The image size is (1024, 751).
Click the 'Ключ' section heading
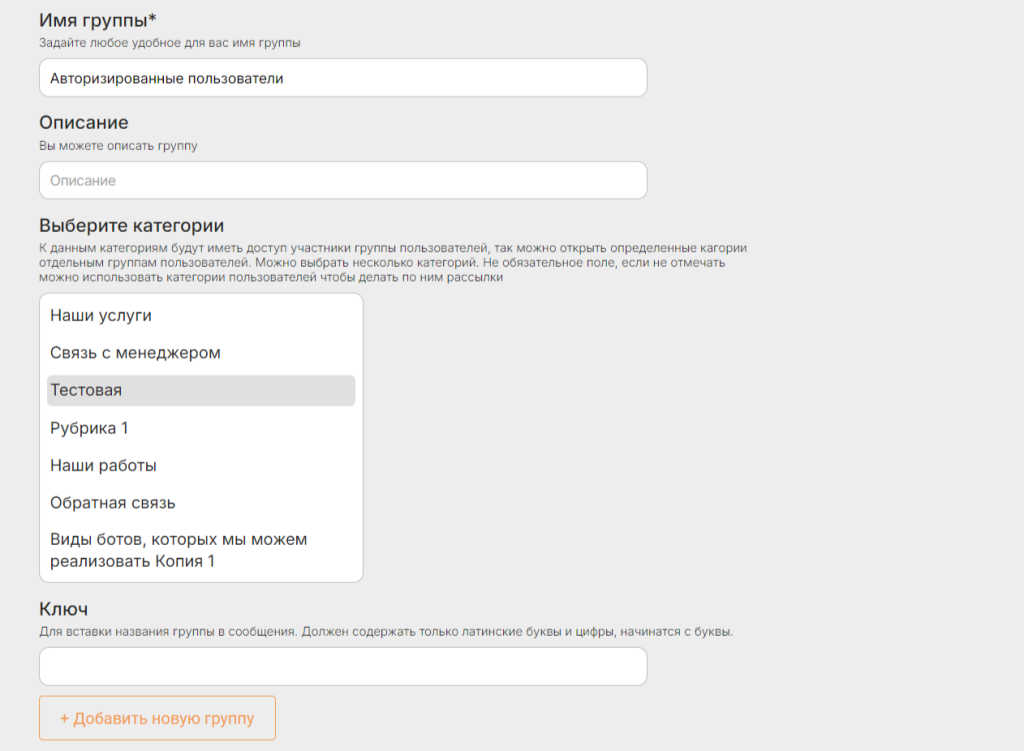(x=63, y=609)
